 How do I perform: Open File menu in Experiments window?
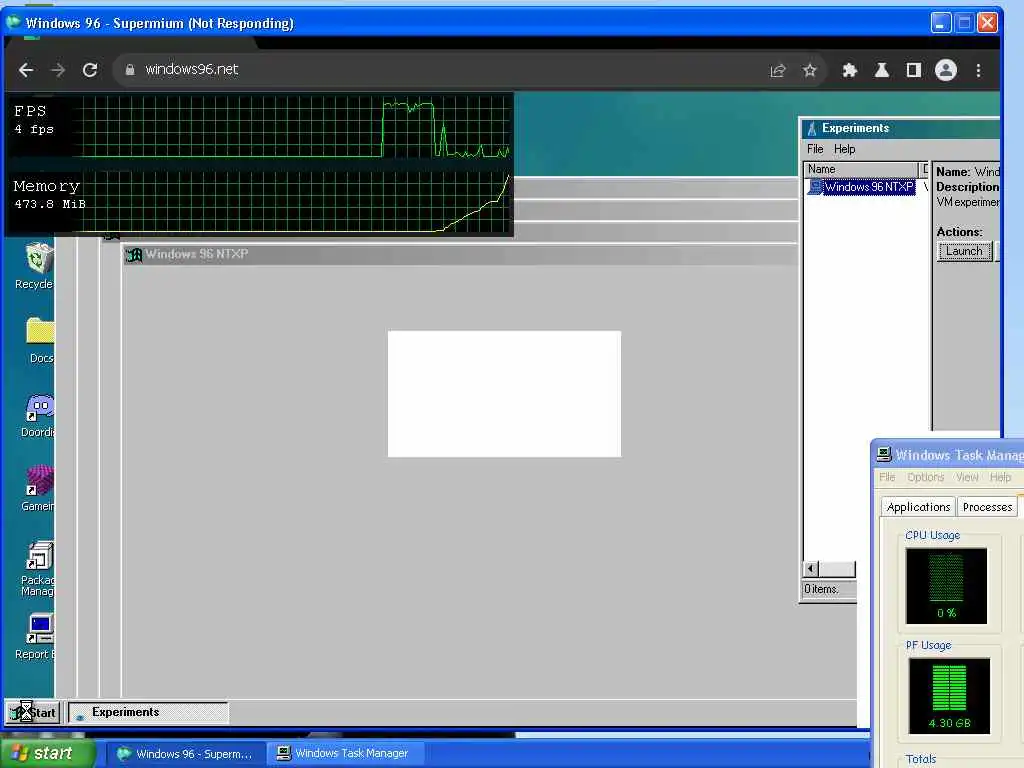coord(815,149)
